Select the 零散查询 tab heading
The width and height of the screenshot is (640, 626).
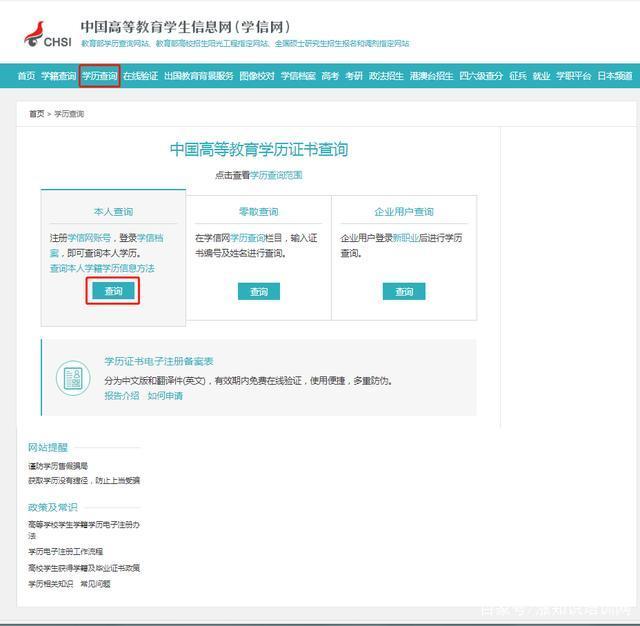(259, 211)
